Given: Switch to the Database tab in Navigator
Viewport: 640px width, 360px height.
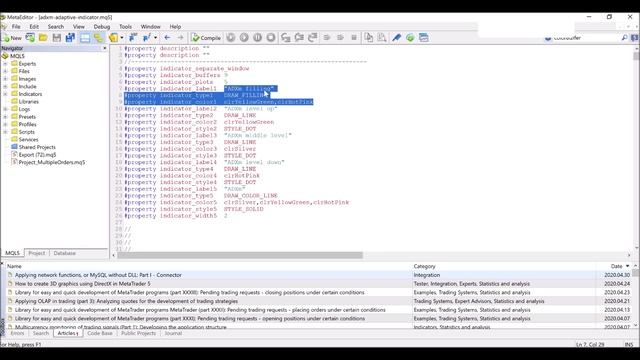Looking at the screenshot, I should [x=64, y=253].
